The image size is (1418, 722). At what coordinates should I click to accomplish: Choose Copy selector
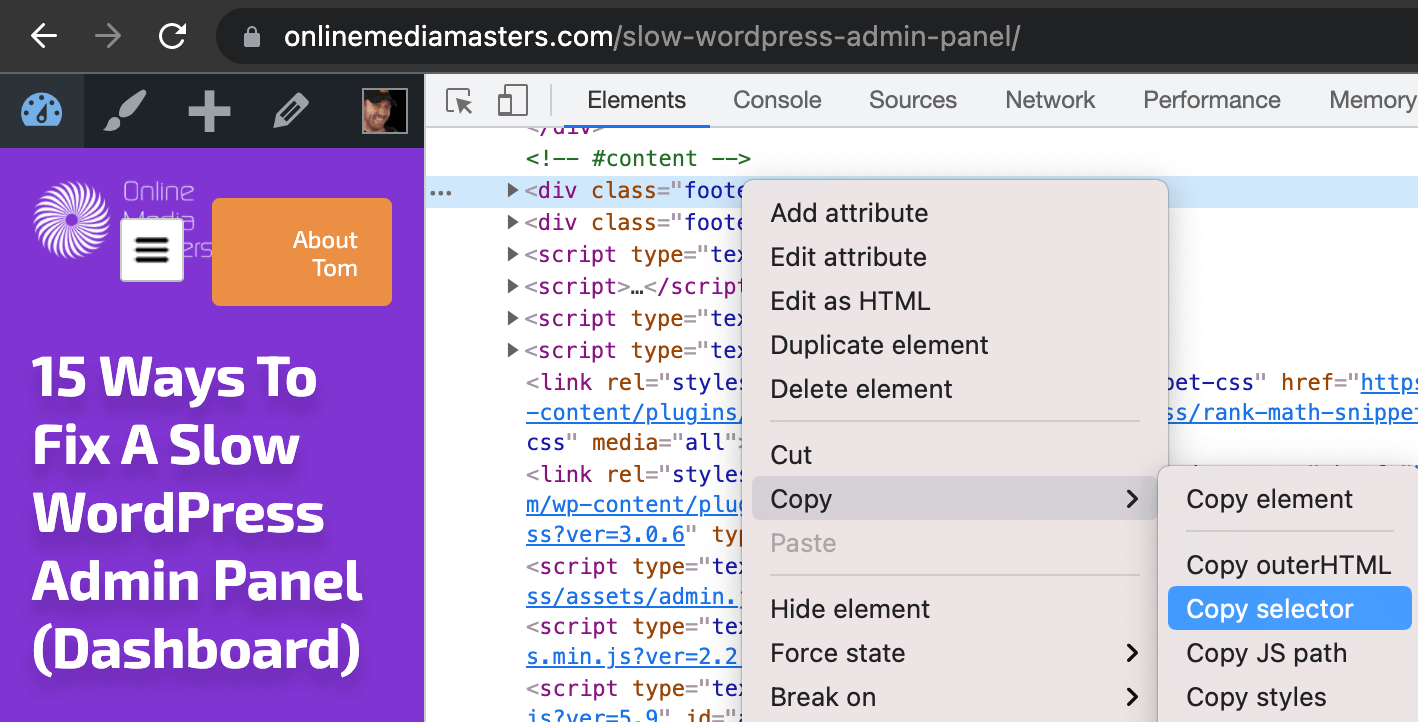(1290, 609)
